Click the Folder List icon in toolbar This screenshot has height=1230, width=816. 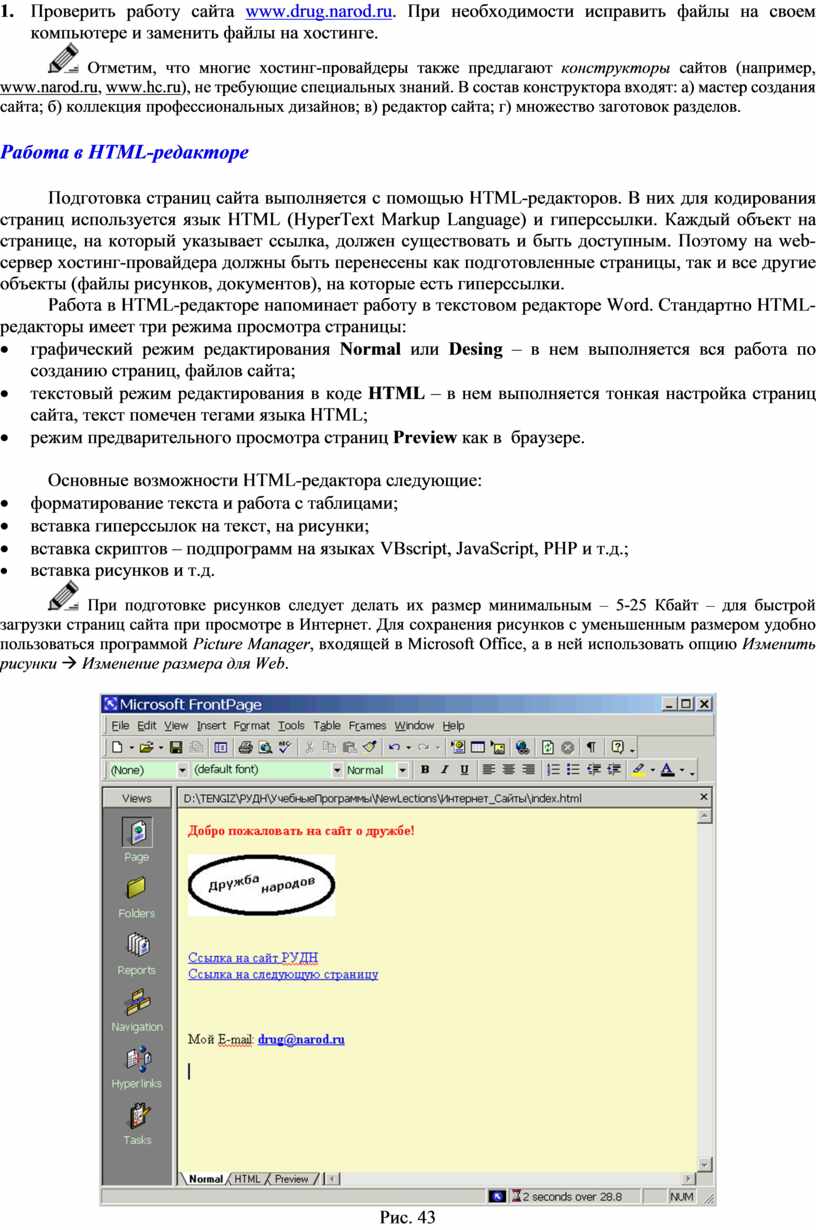220,747
